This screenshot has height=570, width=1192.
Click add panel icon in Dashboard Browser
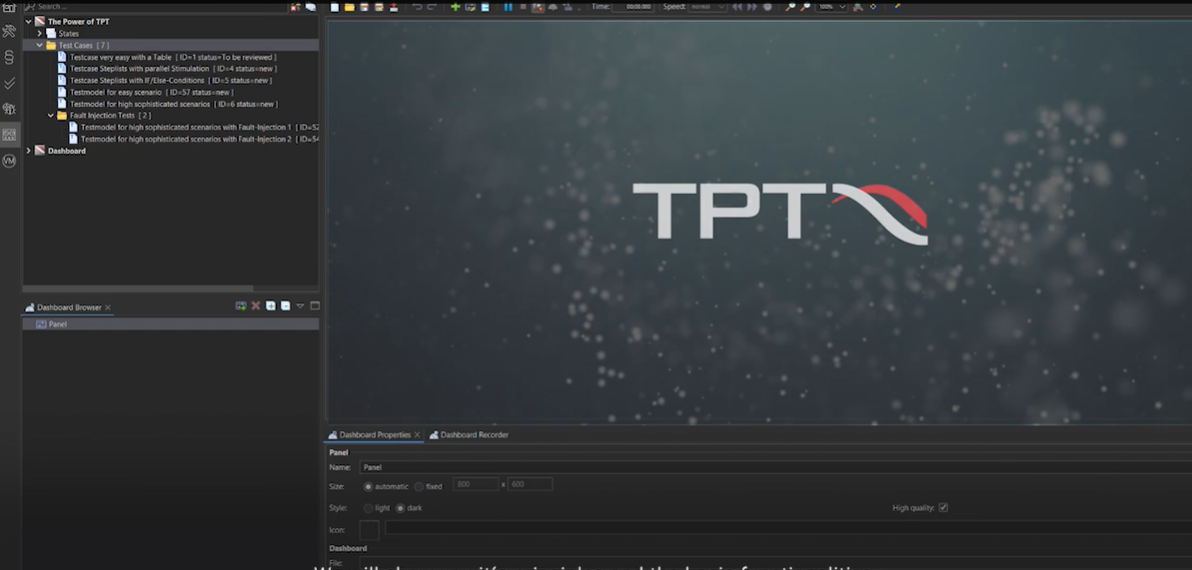point(241,306)
